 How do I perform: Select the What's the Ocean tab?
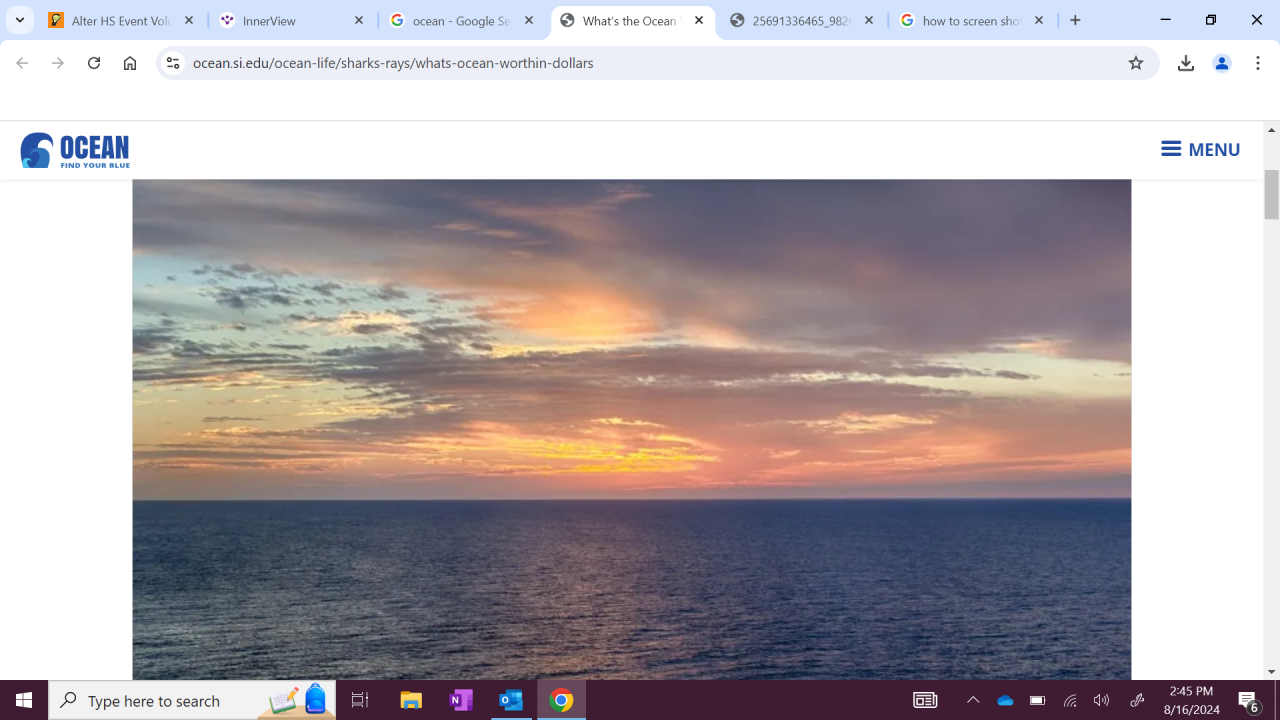(x=633, y=20)
